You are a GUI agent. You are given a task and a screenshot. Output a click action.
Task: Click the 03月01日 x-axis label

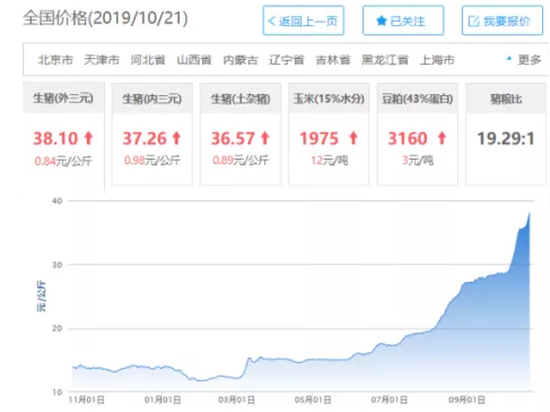click(236, 400)
